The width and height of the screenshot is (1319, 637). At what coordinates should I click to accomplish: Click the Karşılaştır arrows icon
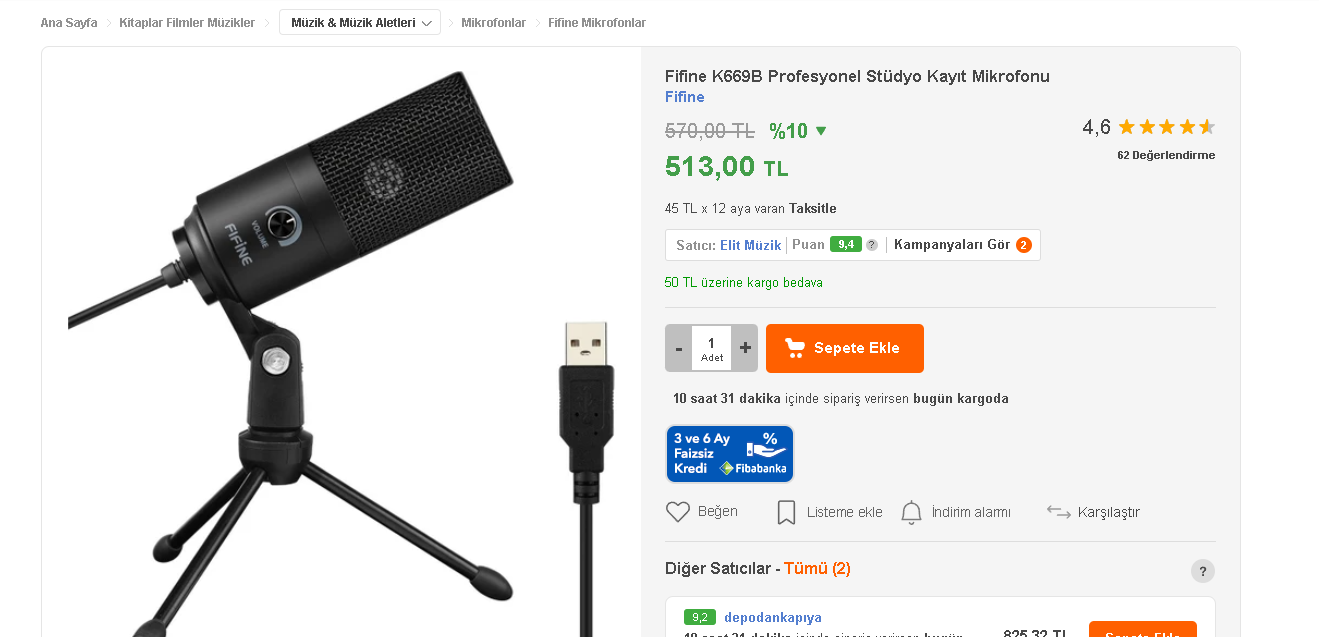1058,512
